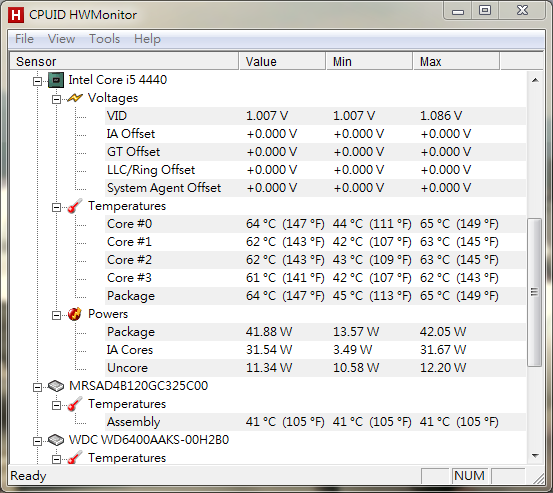The image size is (553, 493).
Task: Click the Min column header
Action: tap(370, 61)
